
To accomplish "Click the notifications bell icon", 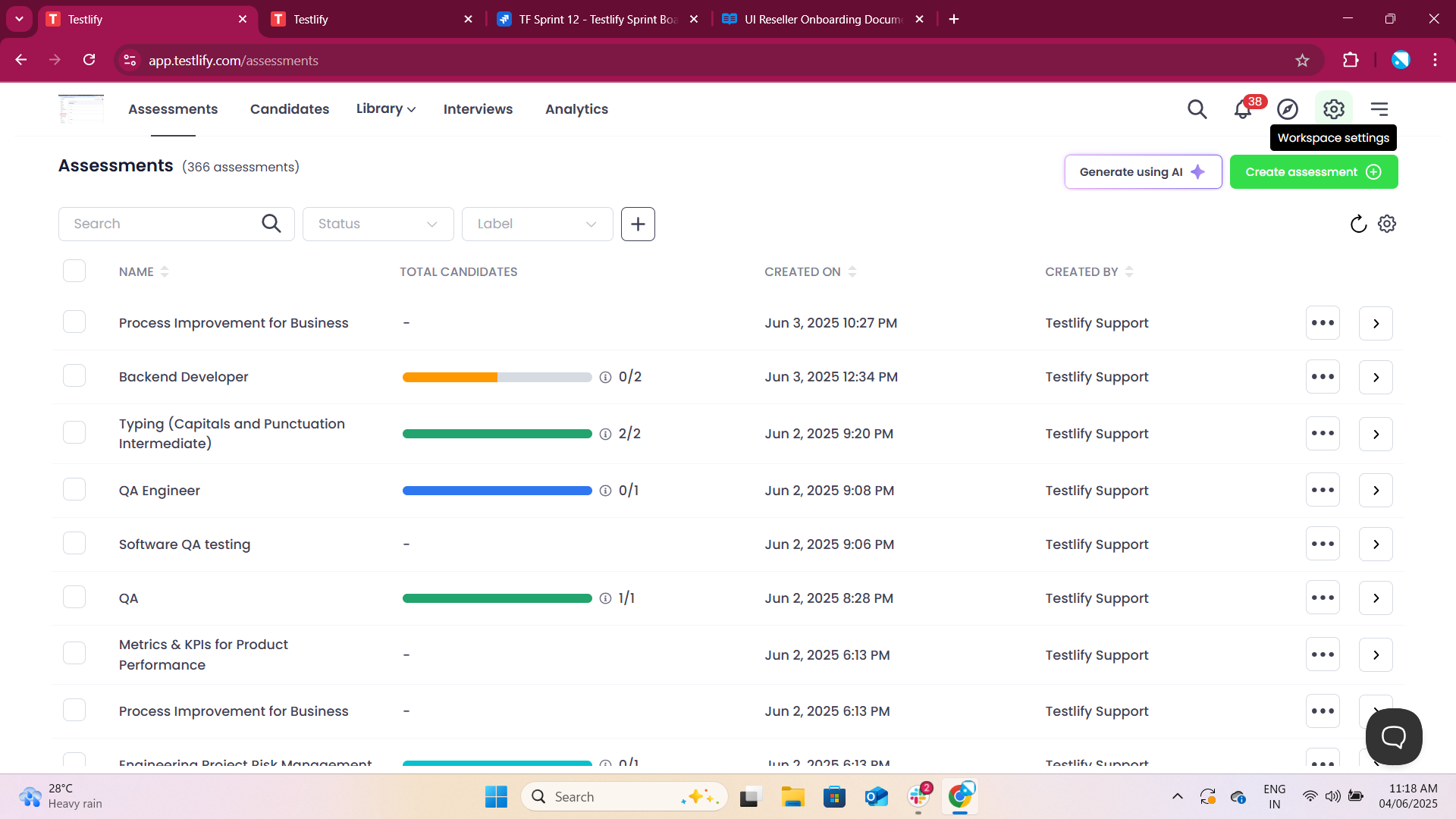I will tap(1242, 109).
